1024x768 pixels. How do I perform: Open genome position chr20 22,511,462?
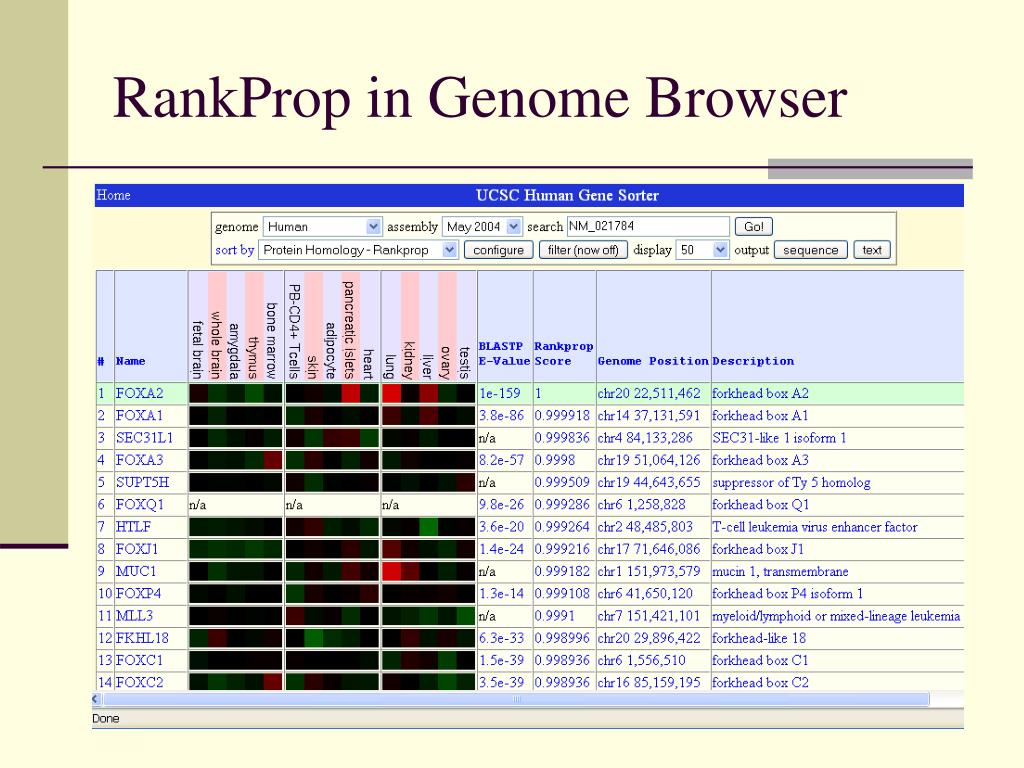coord(649,393)
